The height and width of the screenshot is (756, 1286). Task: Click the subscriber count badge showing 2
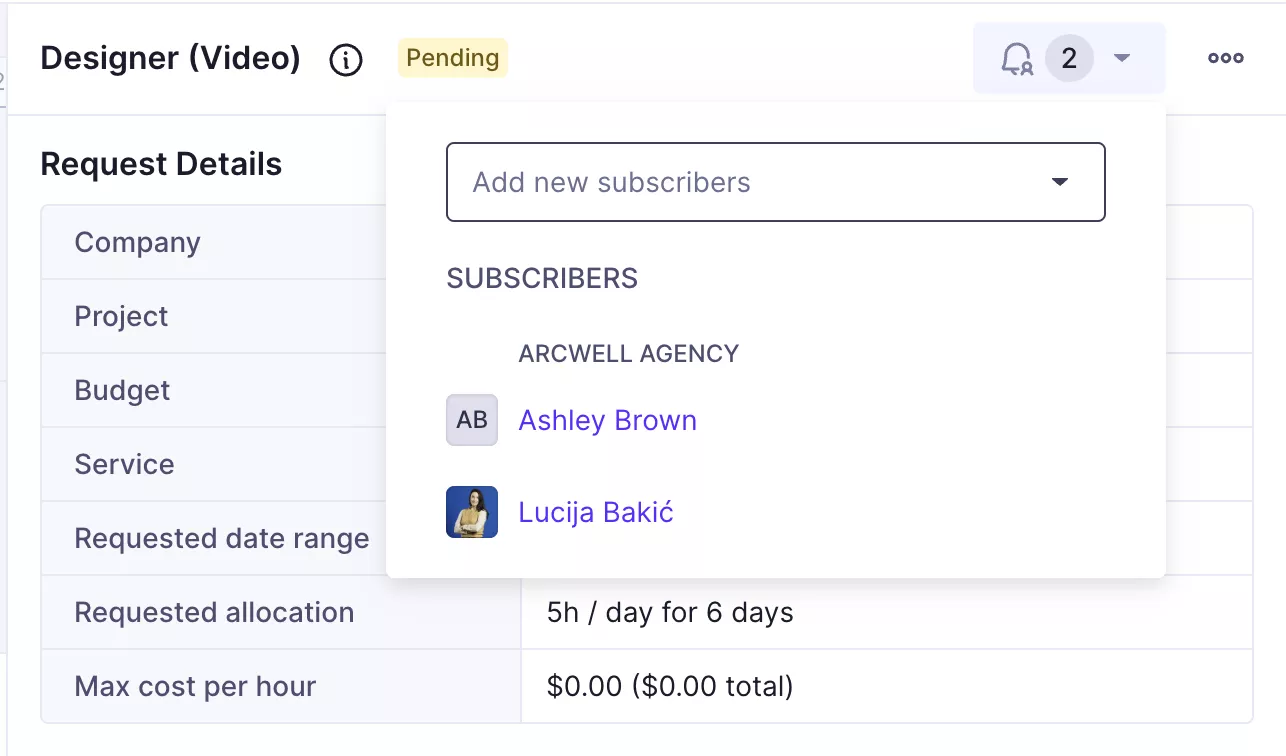1069,59
